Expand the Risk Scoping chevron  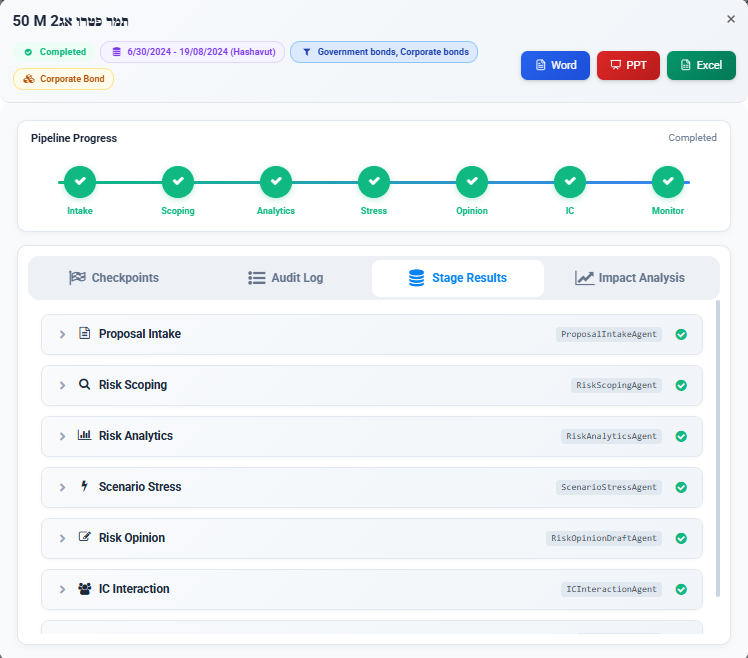click(62, 386)
